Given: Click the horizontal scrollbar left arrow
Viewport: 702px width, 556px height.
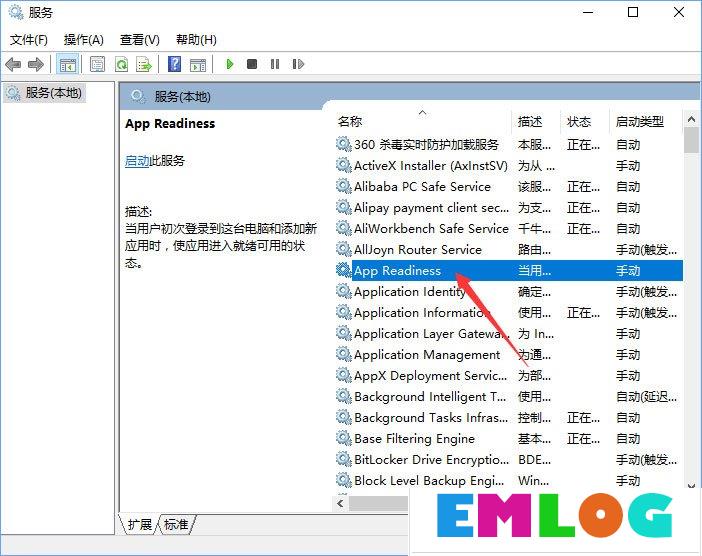Looking at the screenshot, I should tap(341, 503).
